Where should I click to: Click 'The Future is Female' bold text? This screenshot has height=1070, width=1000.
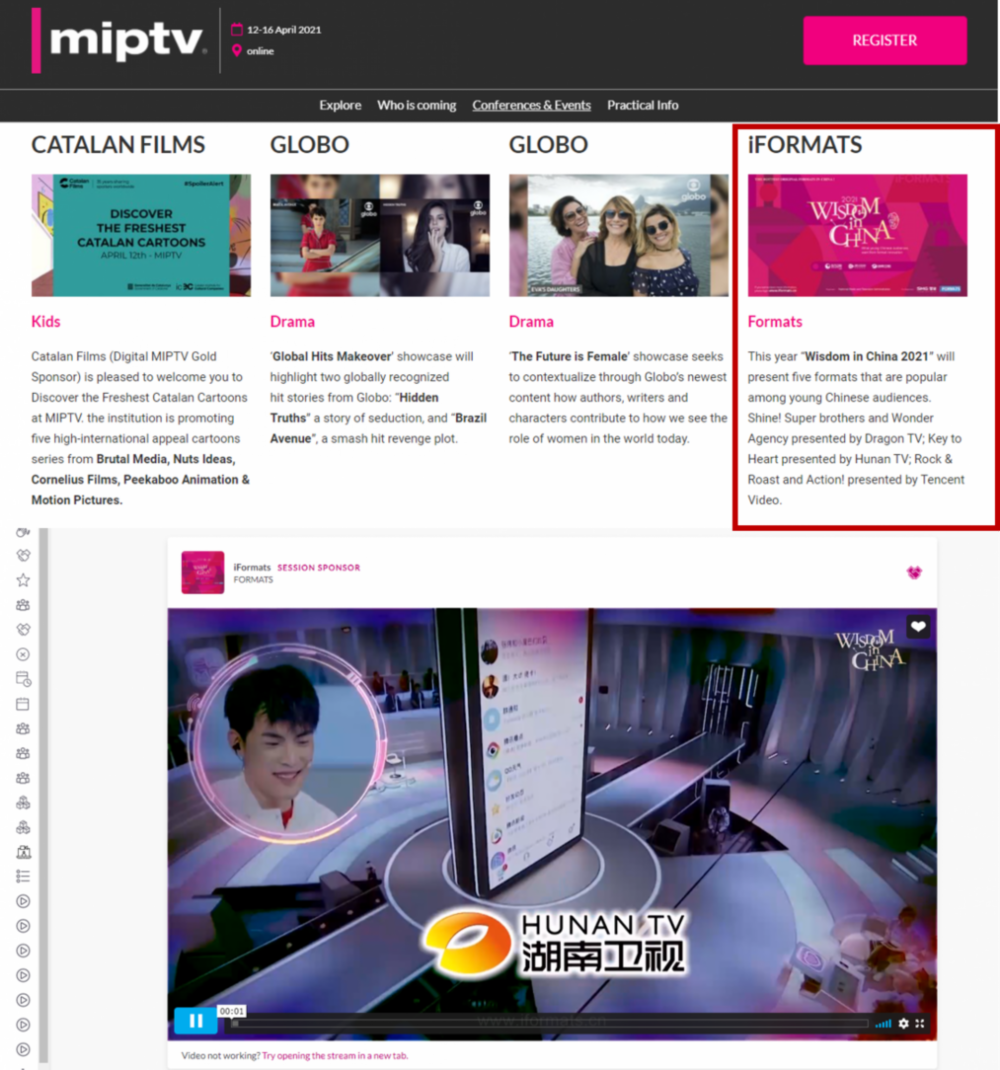coord(569,356)
